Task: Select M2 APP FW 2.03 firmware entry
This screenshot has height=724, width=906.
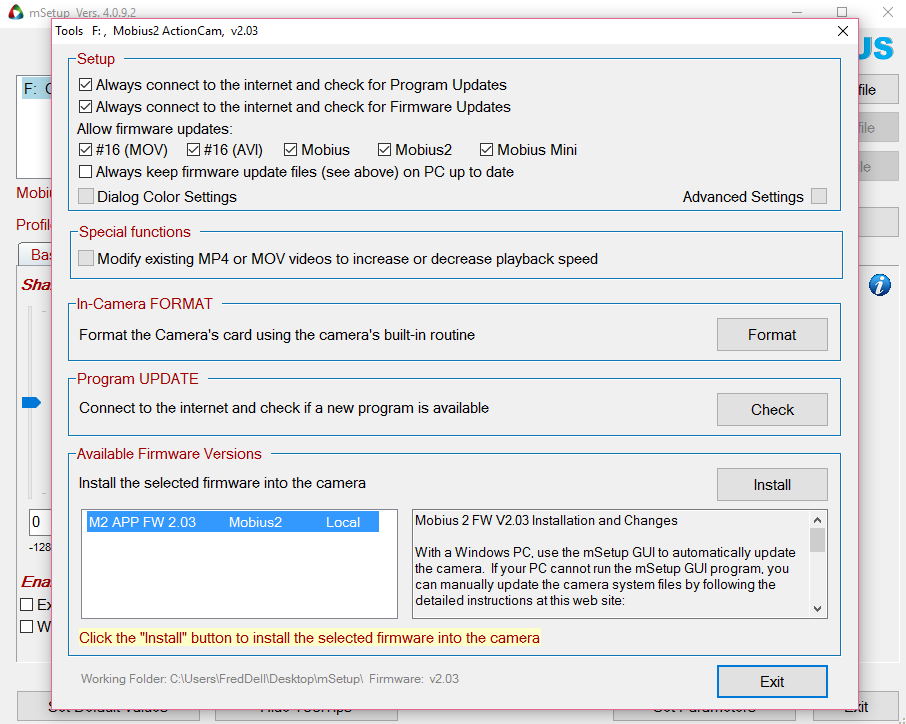Action: [233, 522]
